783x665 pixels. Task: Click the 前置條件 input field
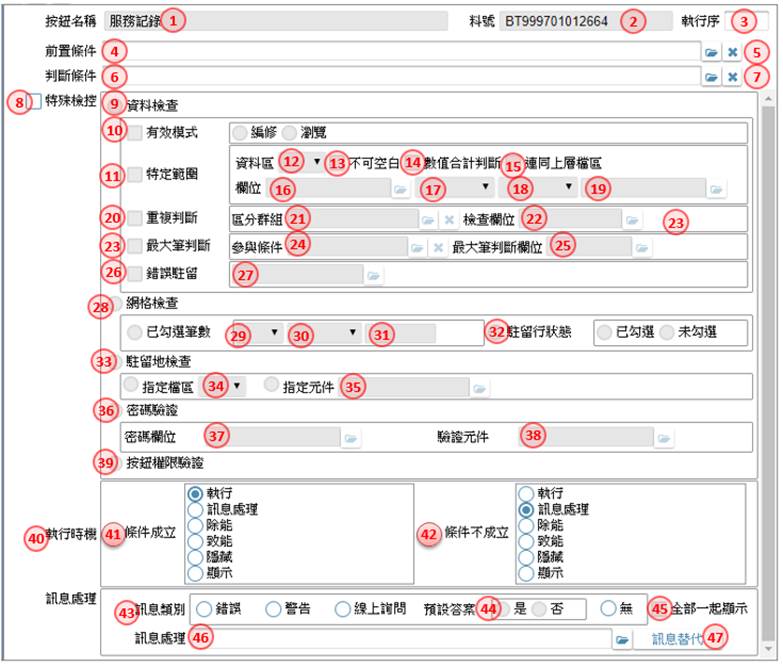401,52
